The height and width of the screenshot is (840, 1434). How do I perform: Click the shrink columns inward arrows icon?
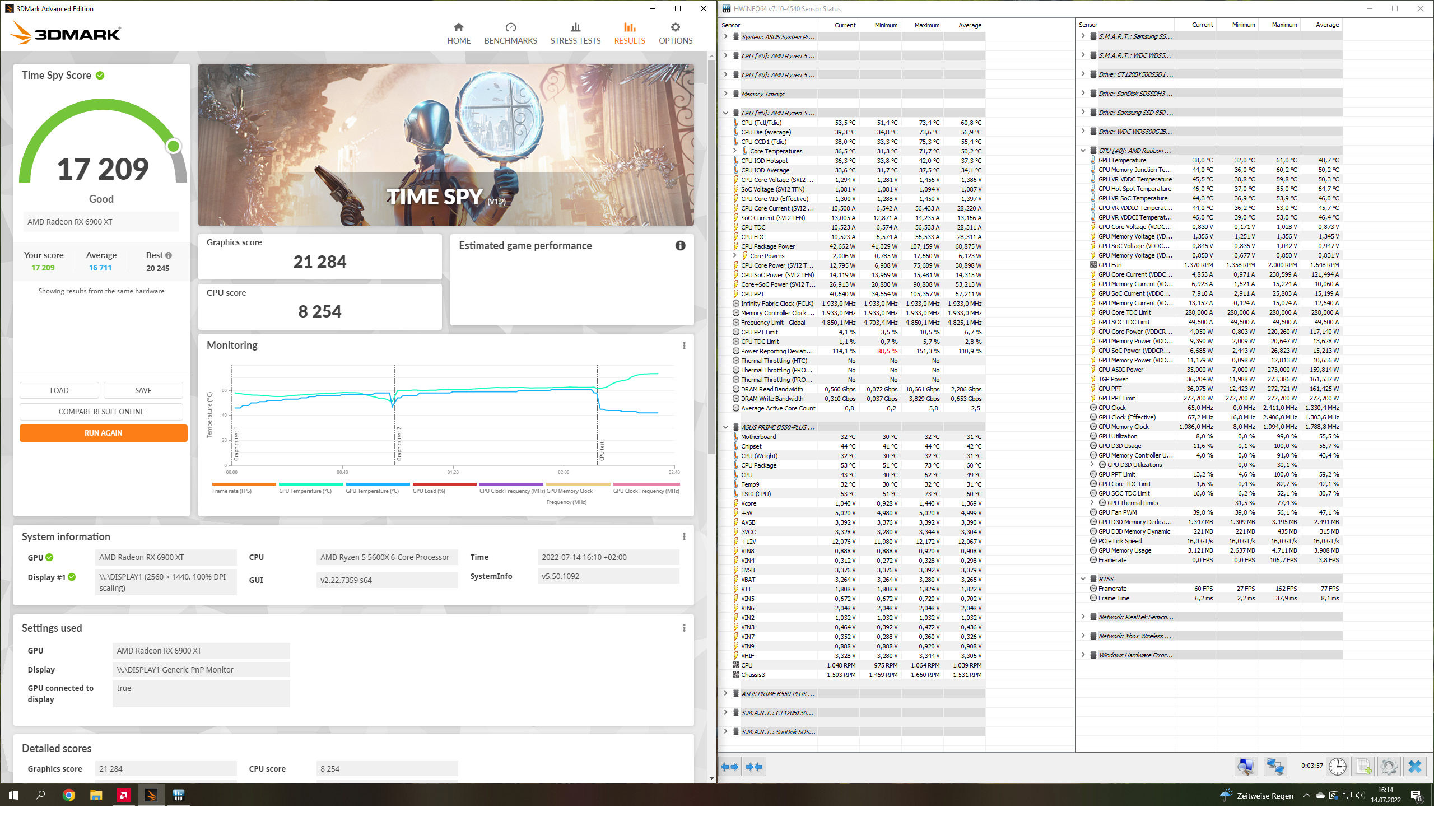click(753, 766)
